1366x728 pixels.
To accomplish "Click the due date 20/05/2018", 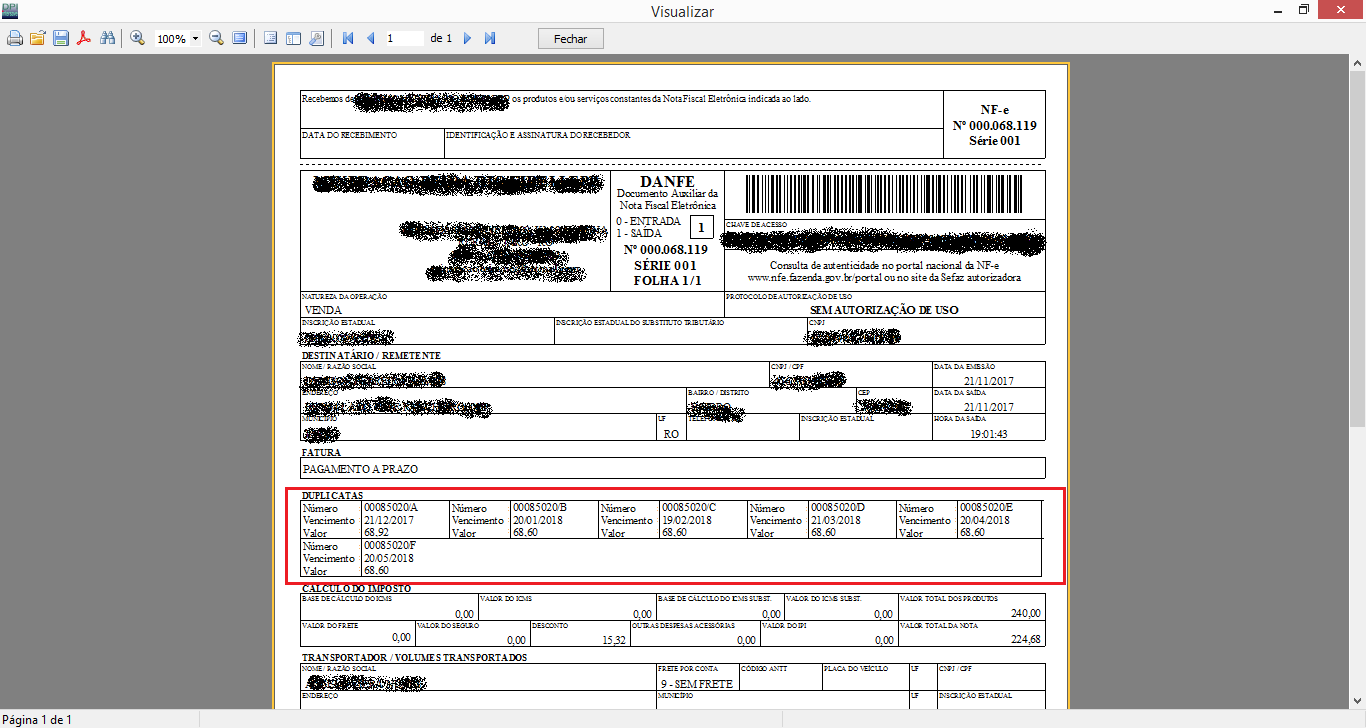I will (x=388, y=558).
